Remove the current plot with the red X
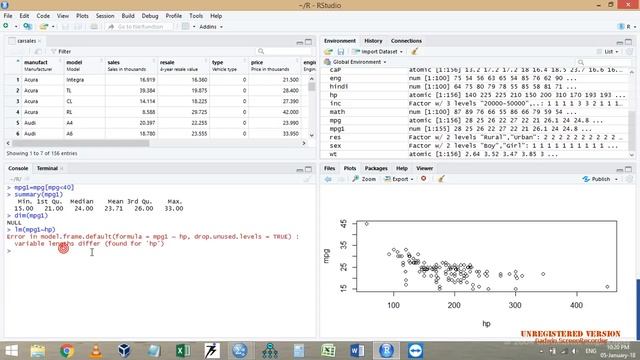The width and height of the screenshot is (640, 360). (x=424, y=179)
